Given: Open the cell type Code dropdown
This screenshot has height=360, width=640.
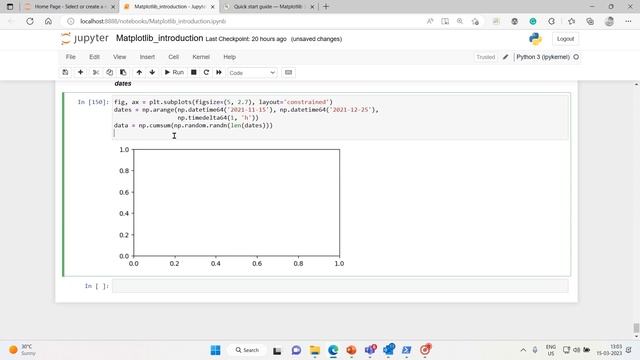Looking at the screenshot, I should click(x=252, y=73).
